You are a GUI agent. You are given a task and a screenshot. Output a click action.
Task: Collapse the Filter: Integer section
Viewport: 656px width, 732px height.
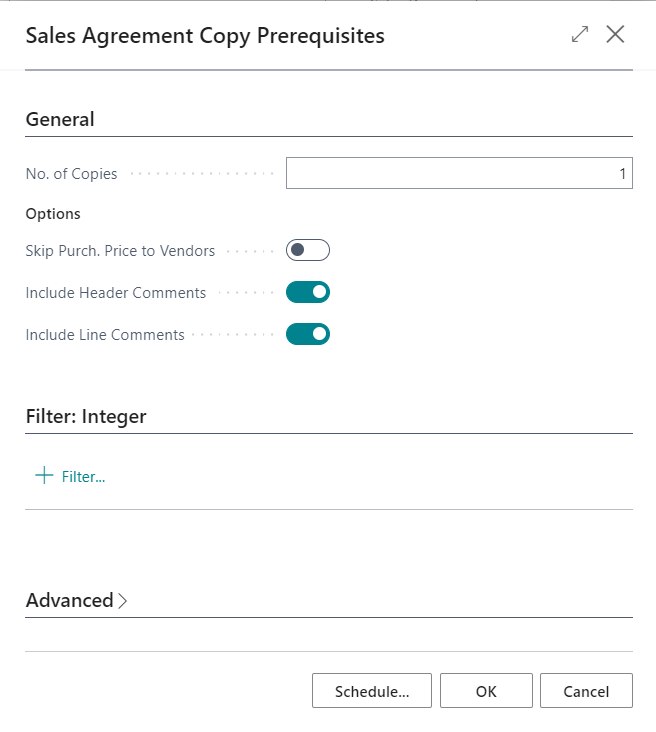86,416
